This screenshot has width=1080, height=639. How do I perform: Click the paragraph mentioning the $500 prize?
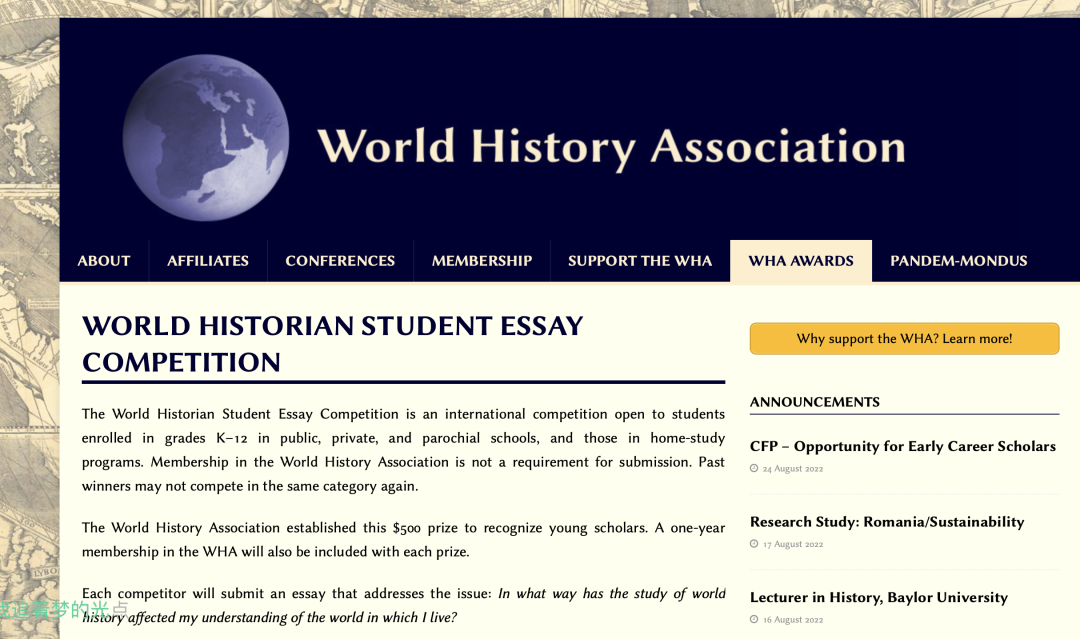click(403, 539)
